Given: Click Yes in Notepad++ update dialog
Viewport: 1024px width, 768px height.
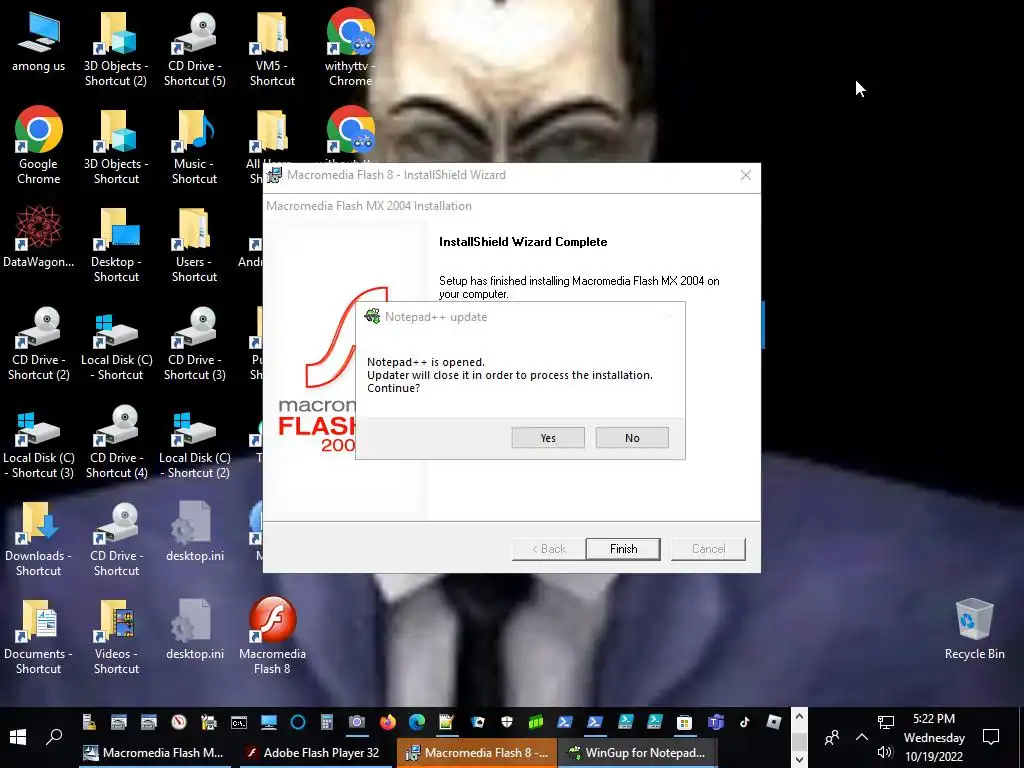Looking at the screenshot, I should point(548,438).
